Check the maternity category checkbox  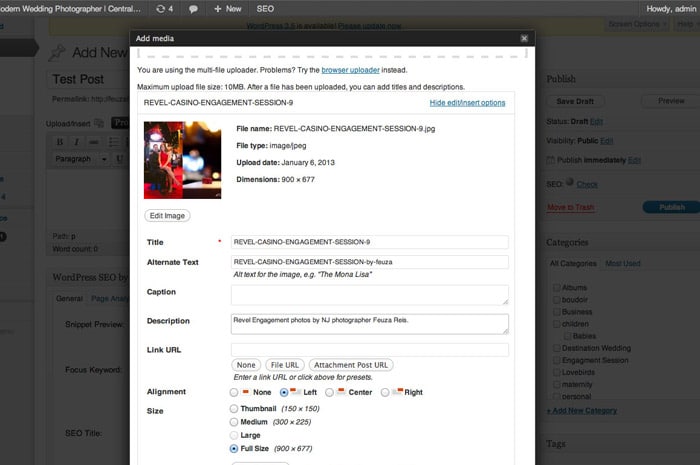point(557,384)
